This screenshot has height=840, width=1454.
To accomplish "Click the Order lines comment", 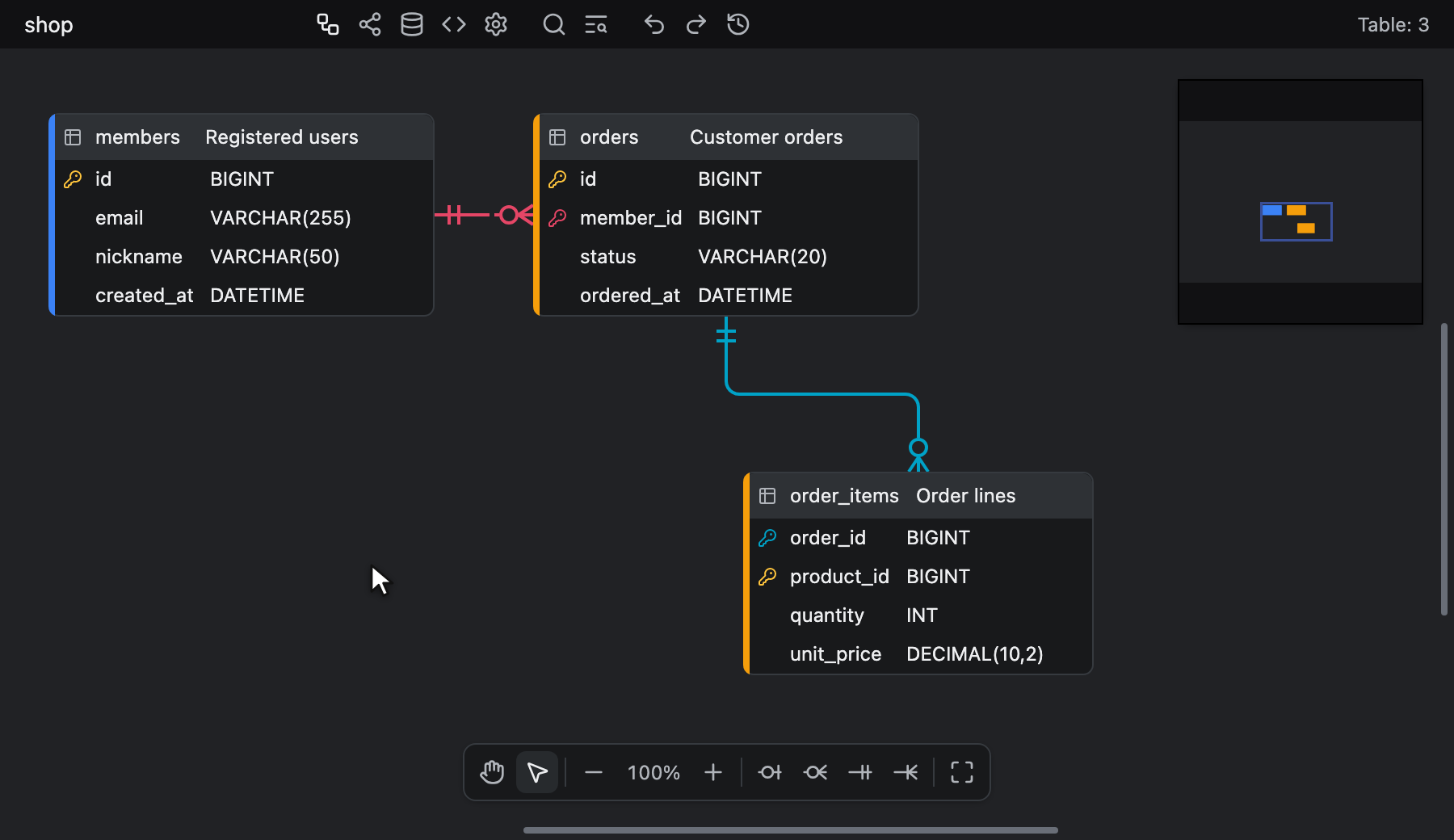I will (966, 496).
